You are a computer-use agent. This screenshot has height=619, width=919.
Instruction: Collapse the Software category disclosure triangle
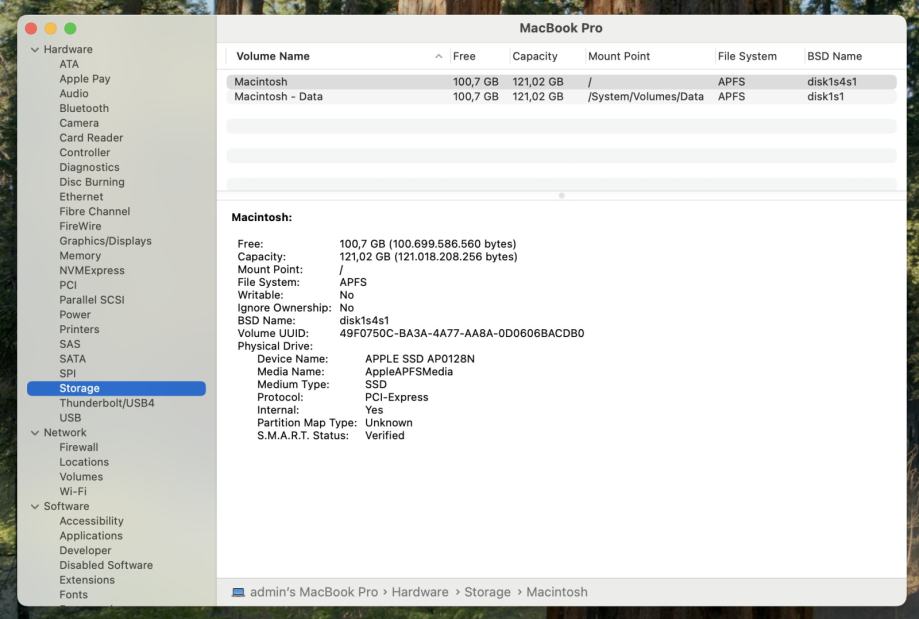coord(35,507)
